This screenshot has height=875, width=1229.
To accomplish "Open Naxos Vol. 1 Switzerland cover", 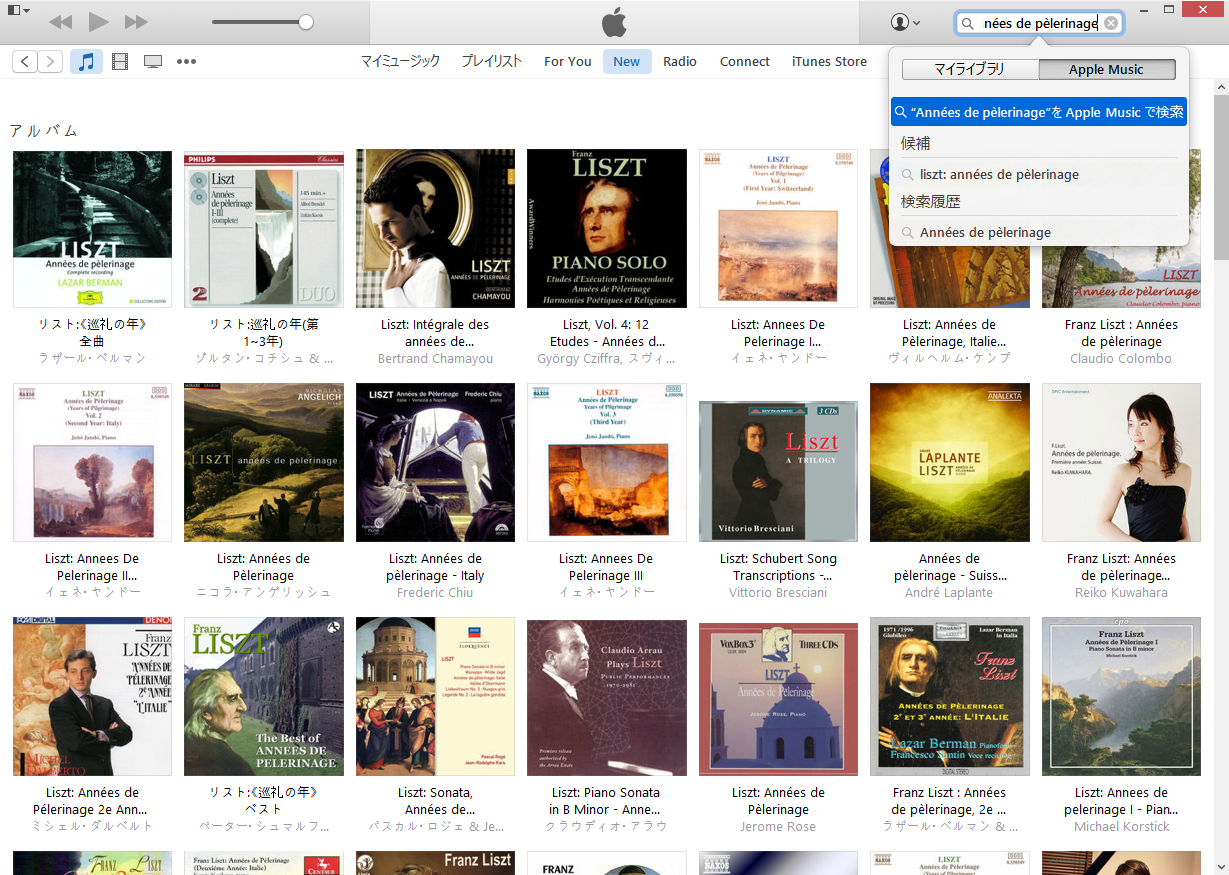I will [778, 228].
